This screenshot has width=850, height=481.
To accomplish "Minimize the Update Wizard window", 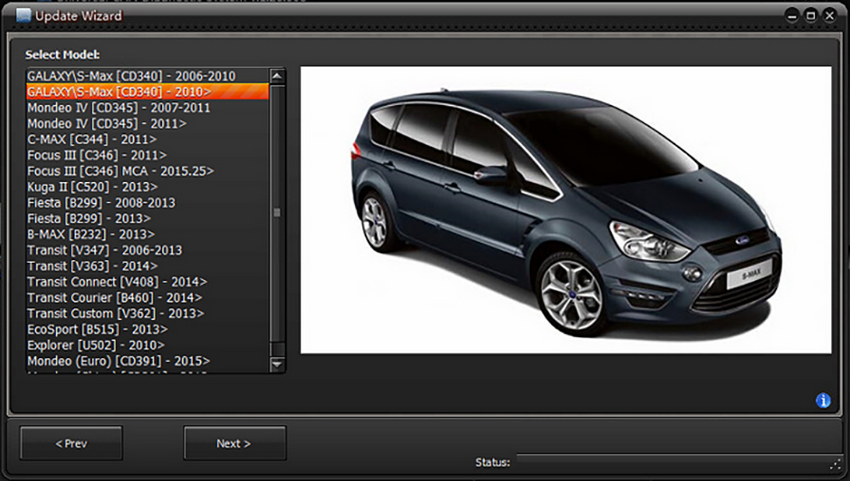I will pyautogui.click(x=793, y=16).
